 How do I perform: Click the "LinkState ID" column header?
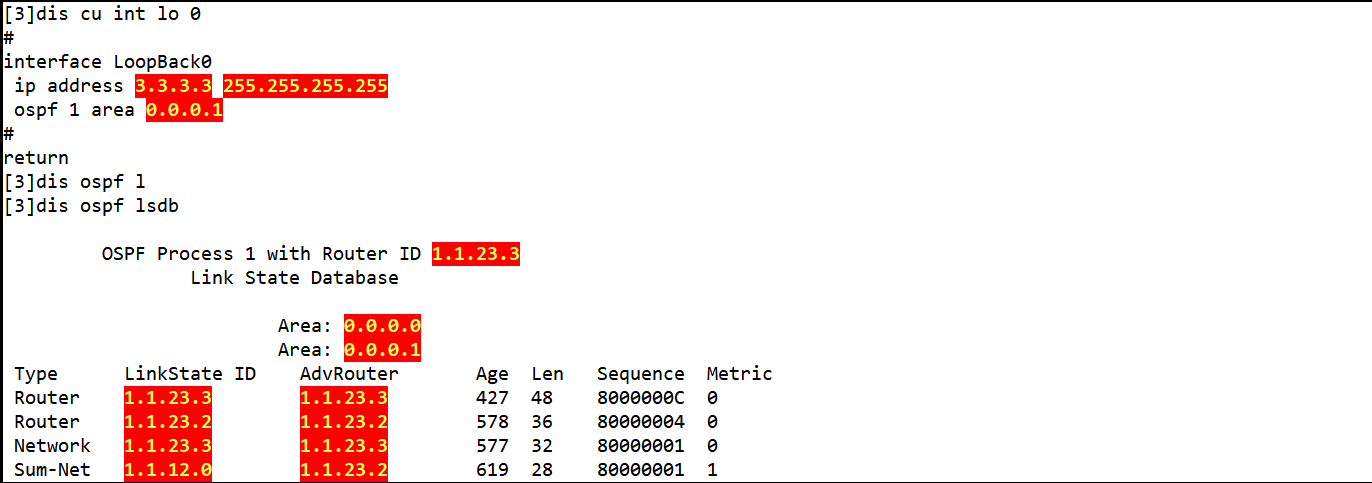pyautogui.click(x=190, y=374)
